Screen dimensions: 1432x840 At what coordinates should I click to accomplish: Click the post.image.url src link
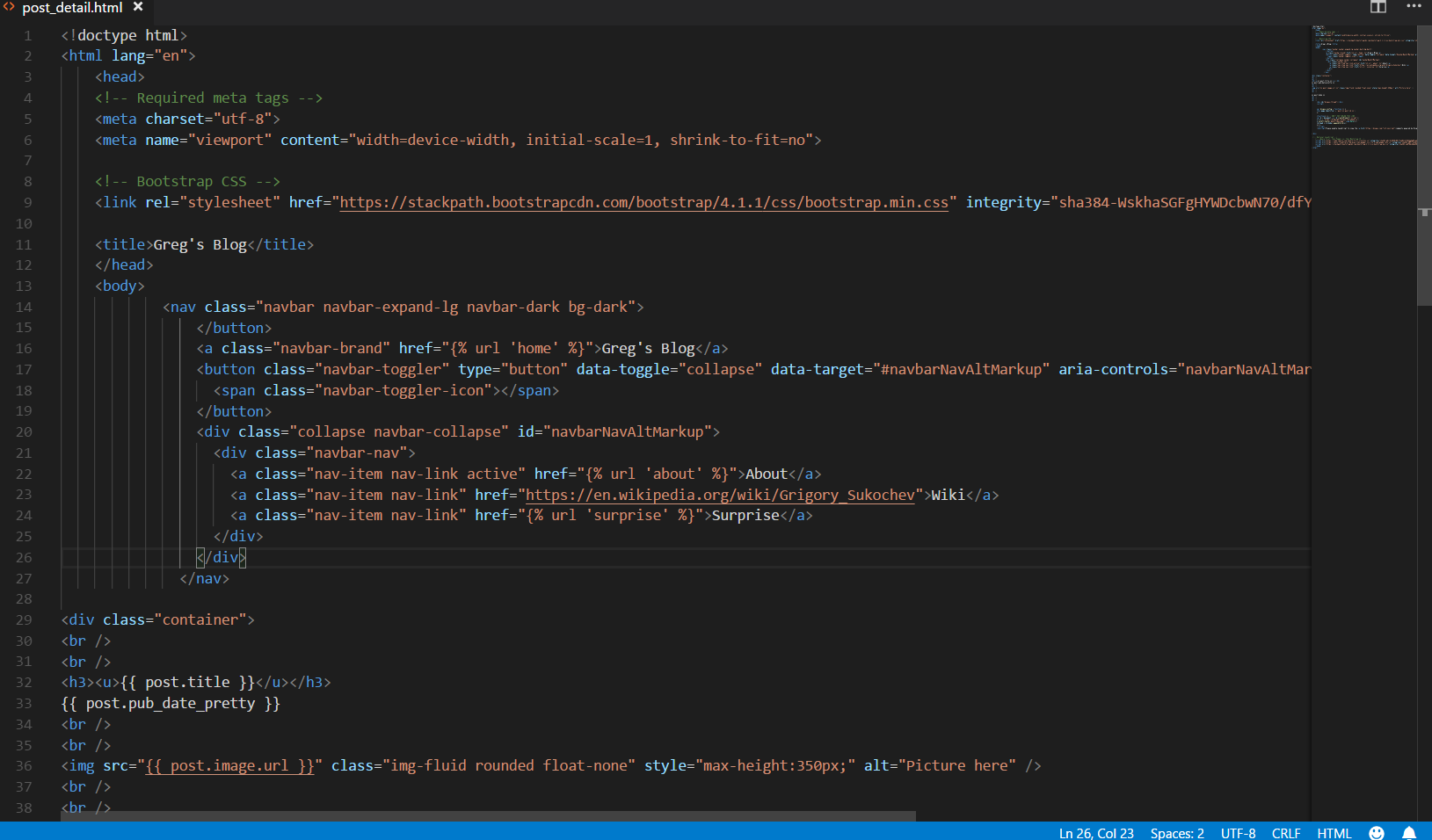tap(230, 766)
